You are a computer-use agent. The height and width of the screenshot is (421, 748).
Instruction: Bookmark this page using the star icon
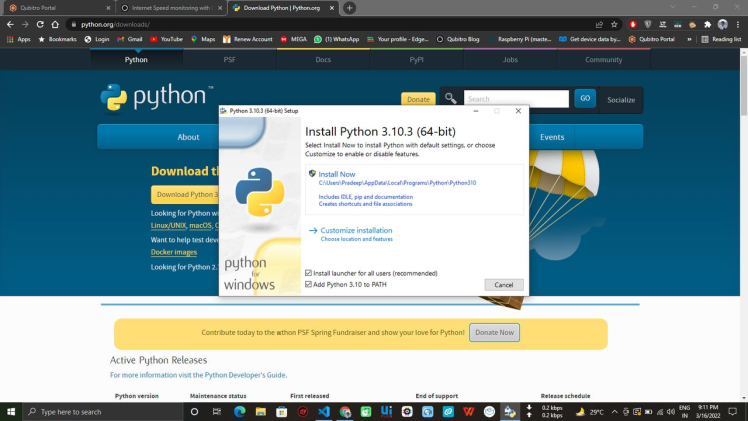tap(613, 24)
